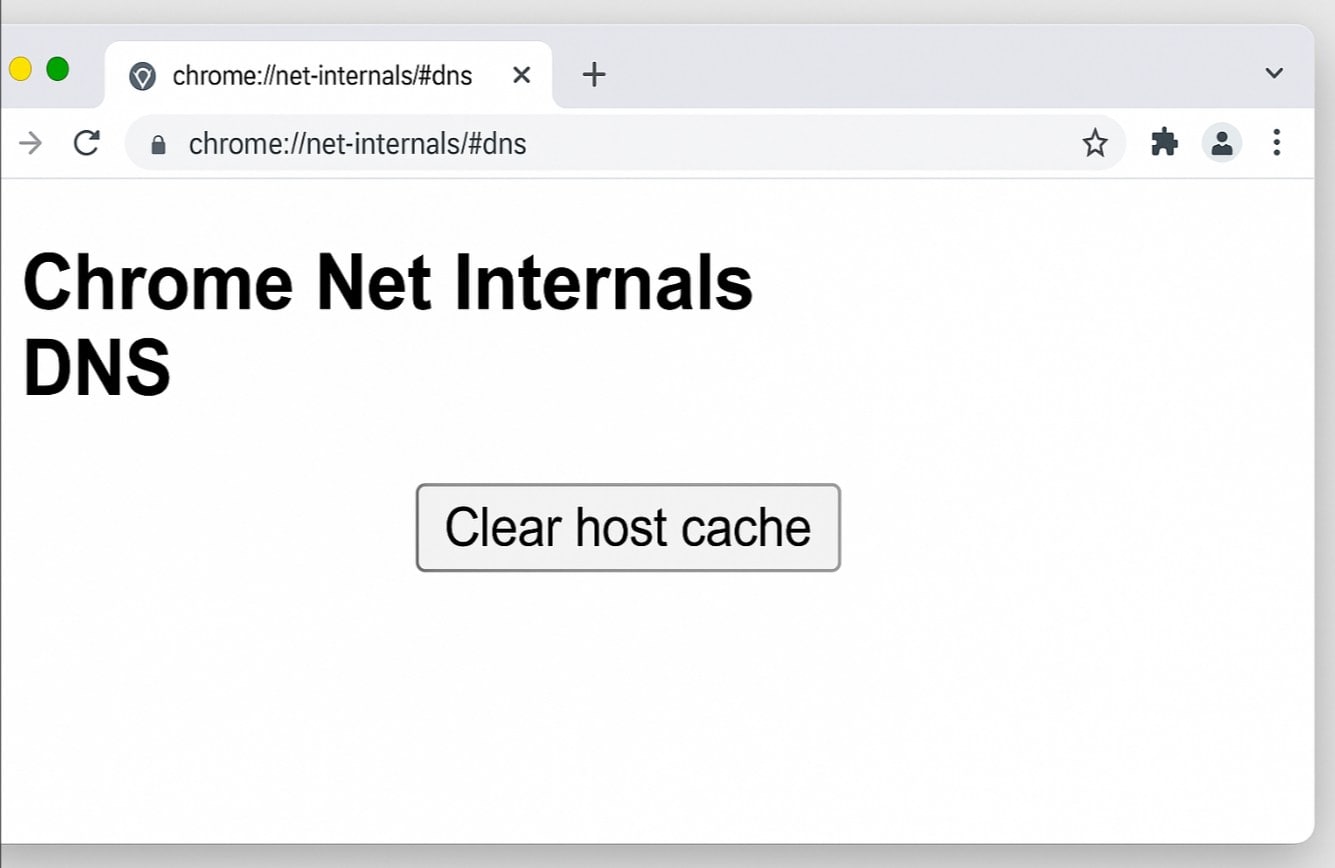1335x868 pixels.
Task: Bookmark this page with the star icon
Action: tap(1096, 143)
